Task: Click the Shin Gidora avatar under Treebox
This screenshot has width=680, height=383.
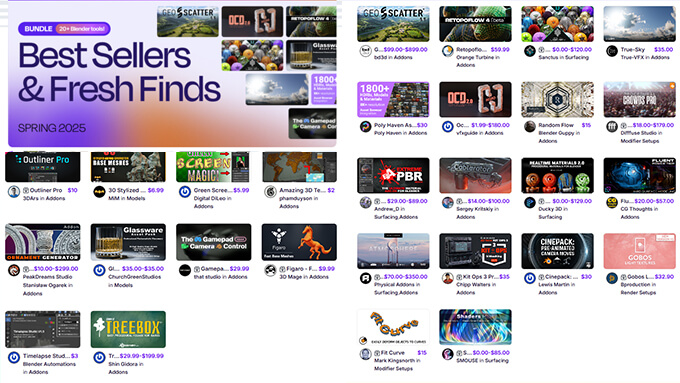Action: coord(99,357)
